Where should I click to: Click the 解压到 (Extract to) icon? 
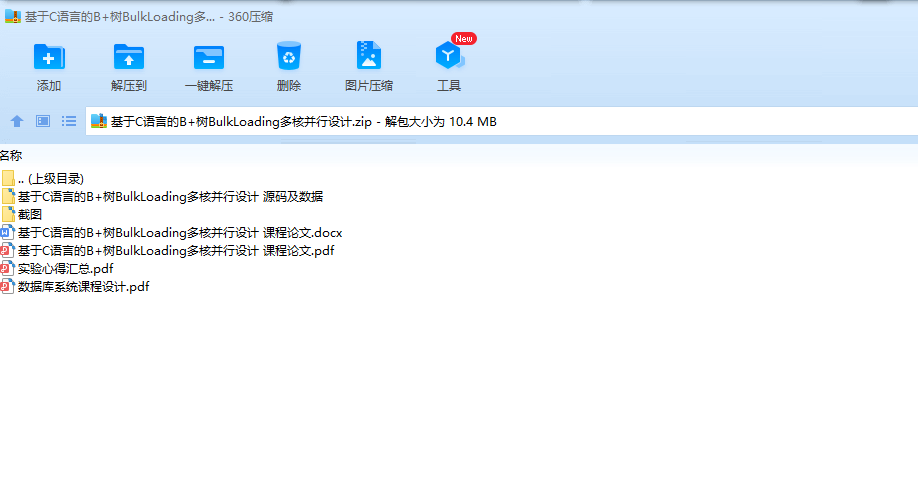(129, 57)
